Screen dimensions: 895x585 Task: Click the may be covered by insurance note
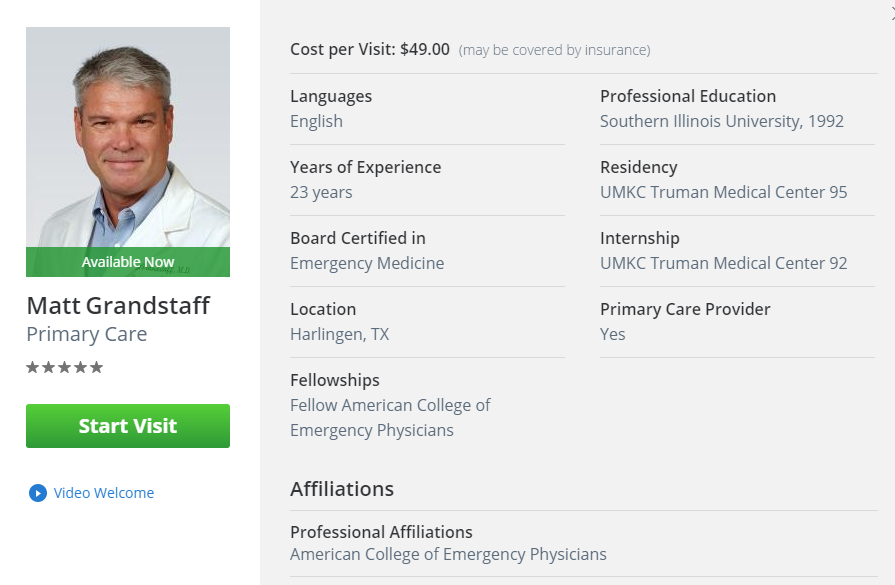(x=554, y=50)
